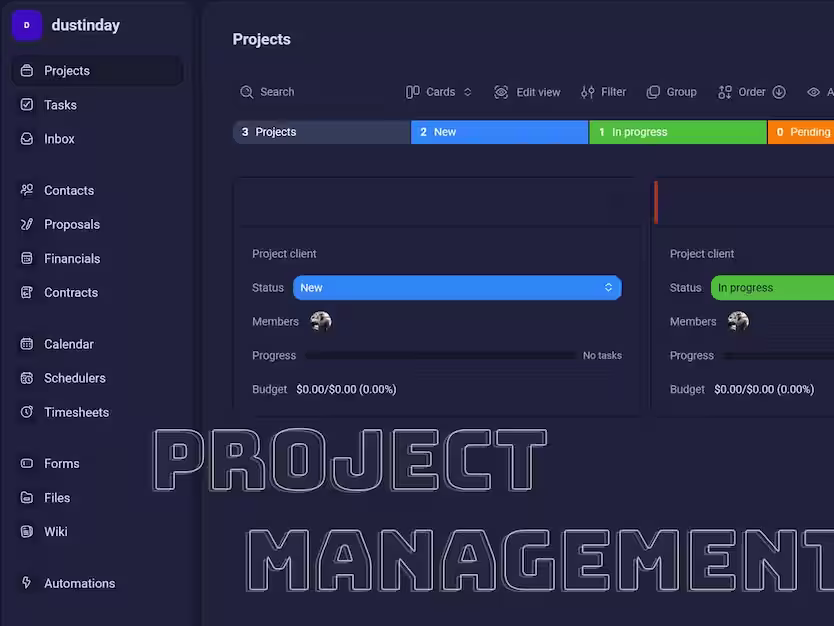Click member avatar on second project card
834x626 pixels.
tap(738, 321)
